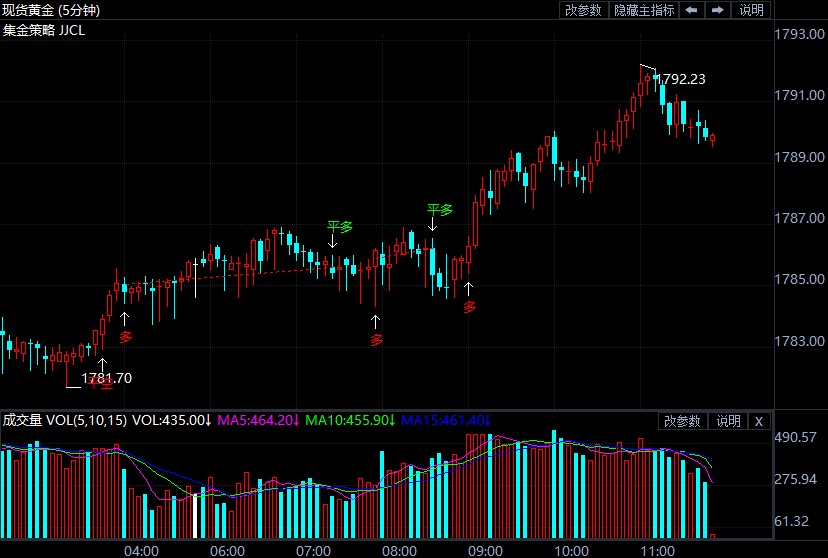The height and width of the screenshot is (558, 828).
Task: Click 隐藏主指标 to hide main indicator
Action: pos(644,10)
